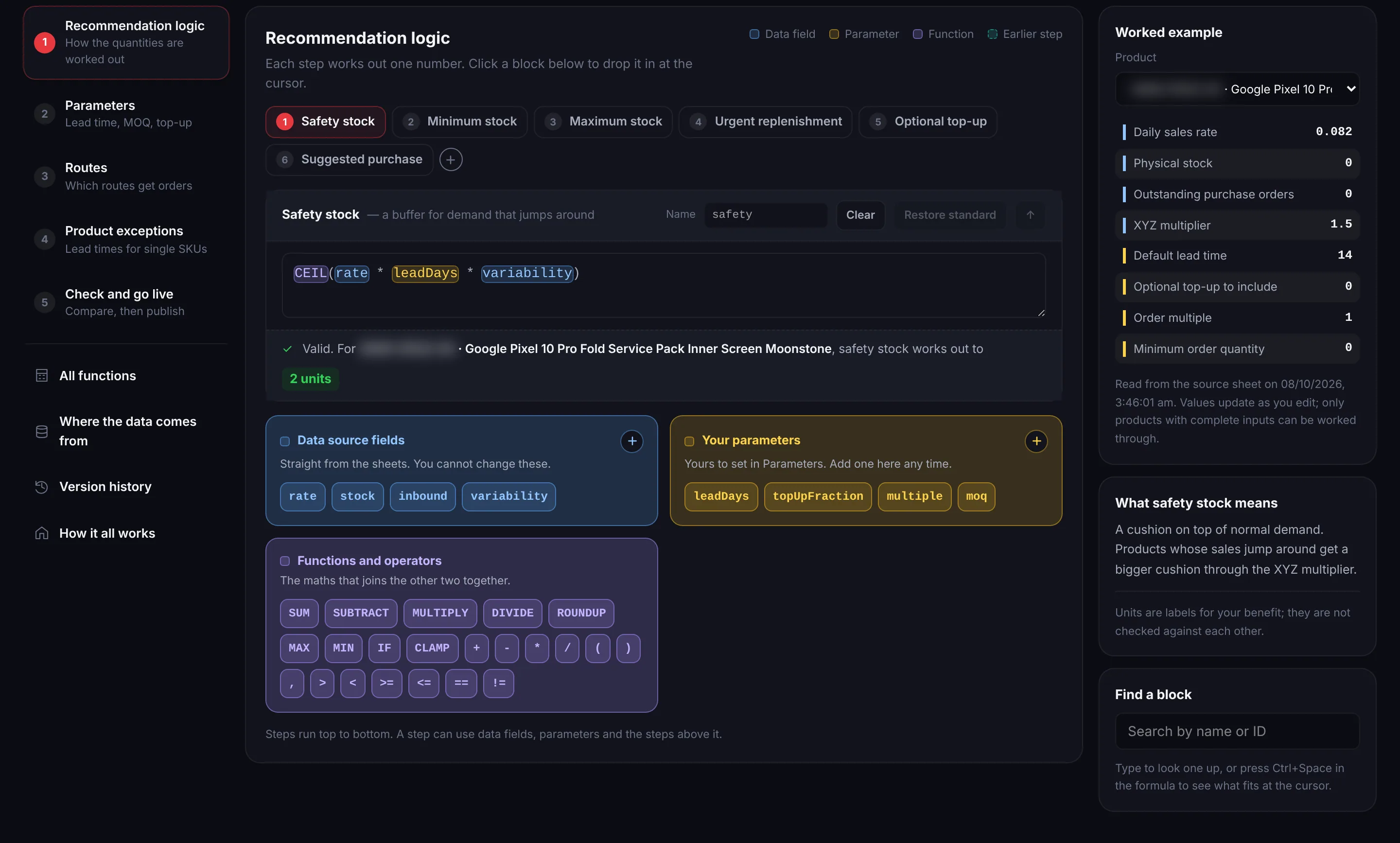Open the Optional top-up step
1400x843 pixels.
coord(928,122)
